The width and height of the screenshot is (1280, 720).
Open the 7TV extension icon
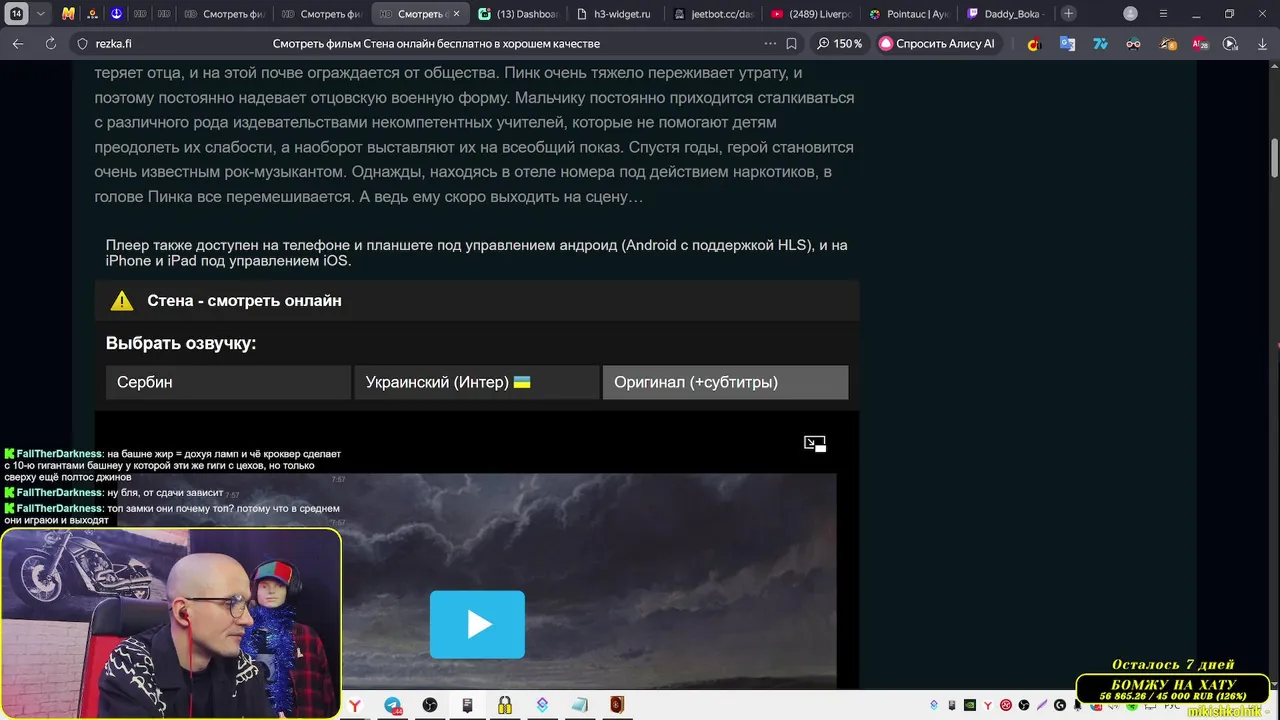(1100, 44)
